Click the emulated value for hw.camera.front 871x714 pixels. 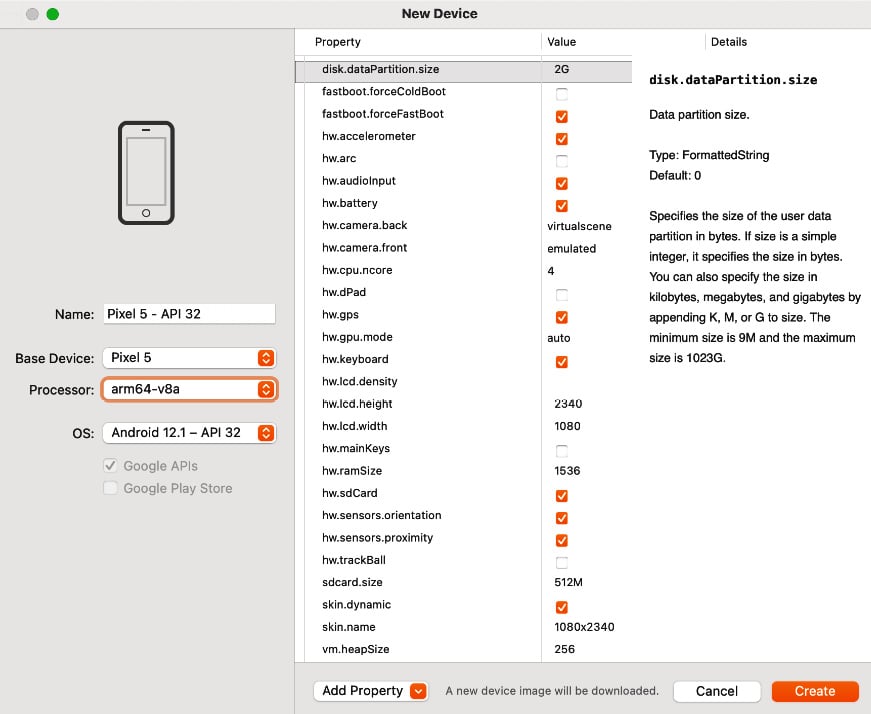[572, 248]
